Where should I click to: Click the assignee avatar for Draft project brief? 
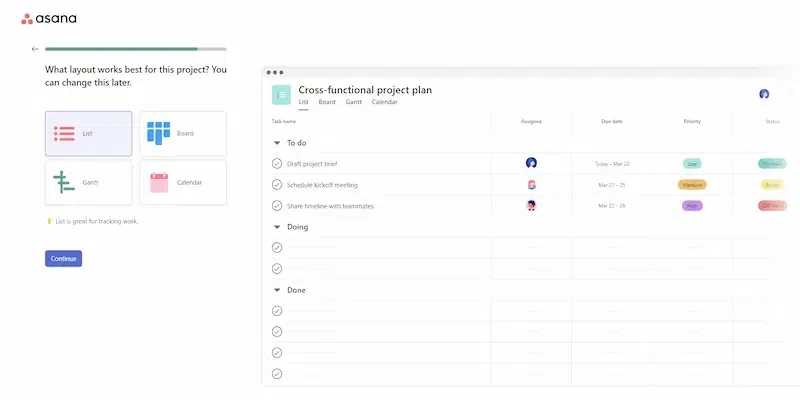click(x=531, y=163)
